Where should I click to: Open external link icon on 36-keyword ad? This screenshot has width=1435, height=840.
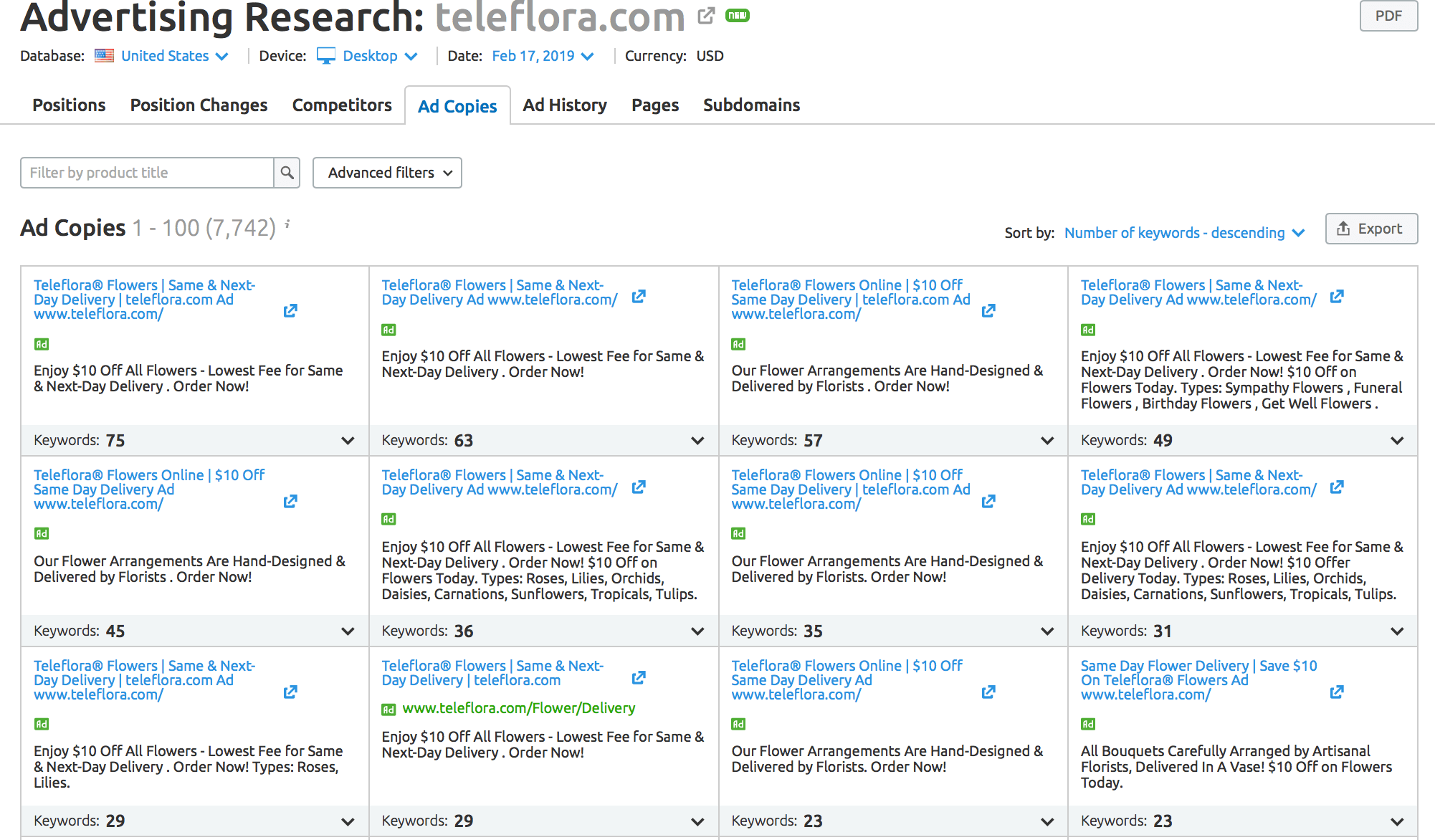tap(639, 487)
